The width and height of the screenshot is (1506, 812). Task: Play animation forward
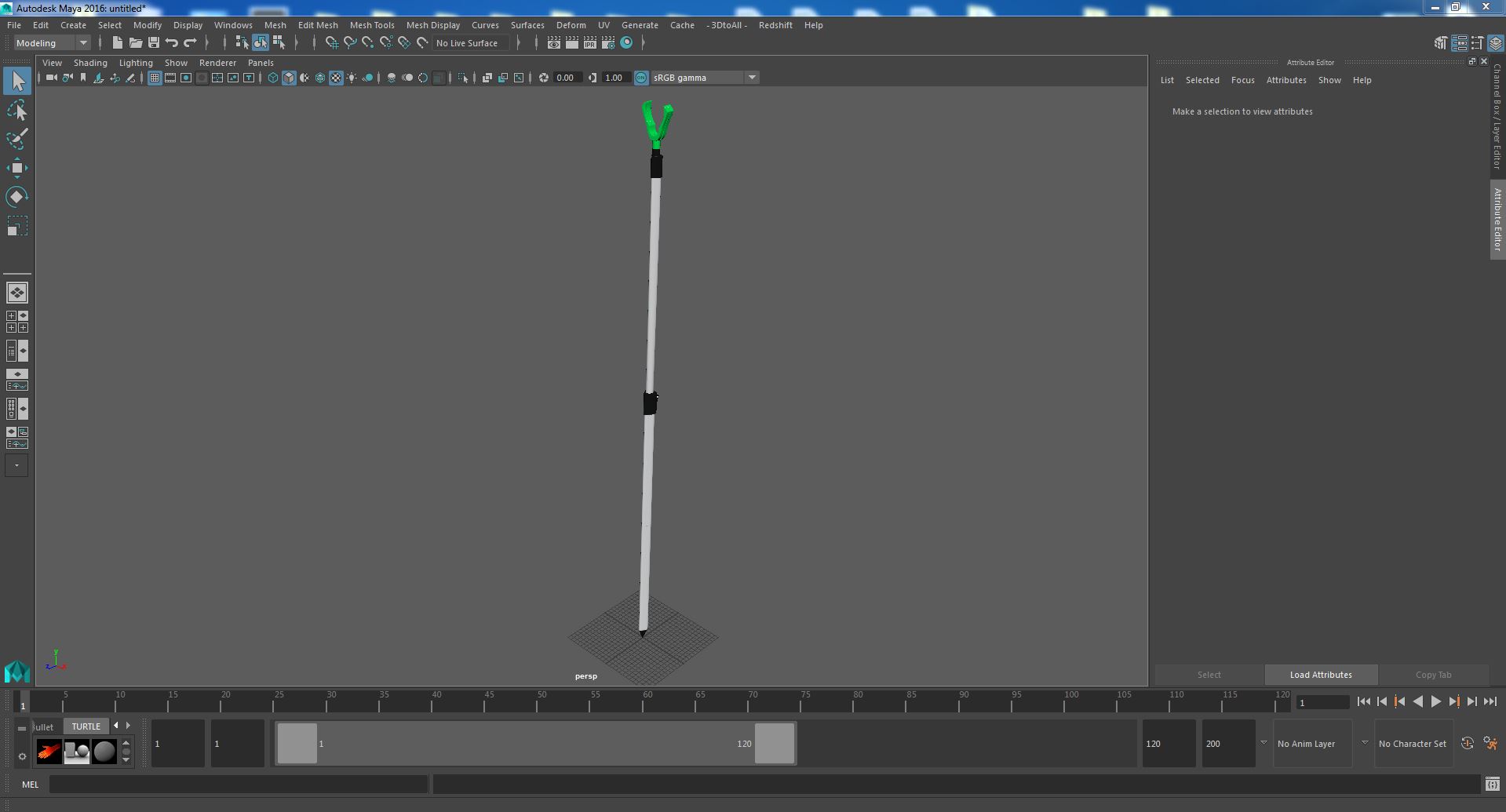1435,702
